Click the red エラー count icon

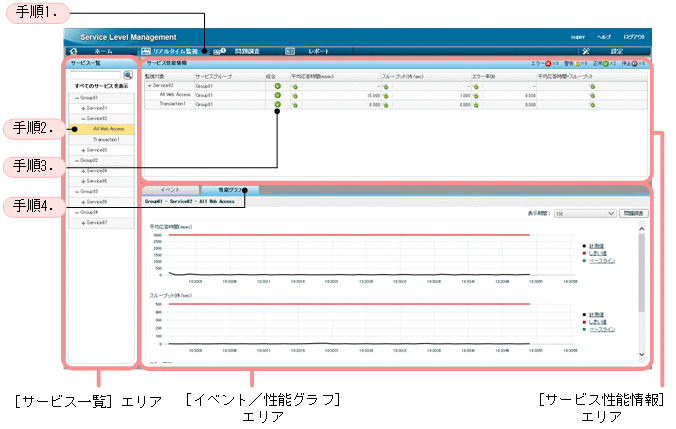(x=548, y=63)
